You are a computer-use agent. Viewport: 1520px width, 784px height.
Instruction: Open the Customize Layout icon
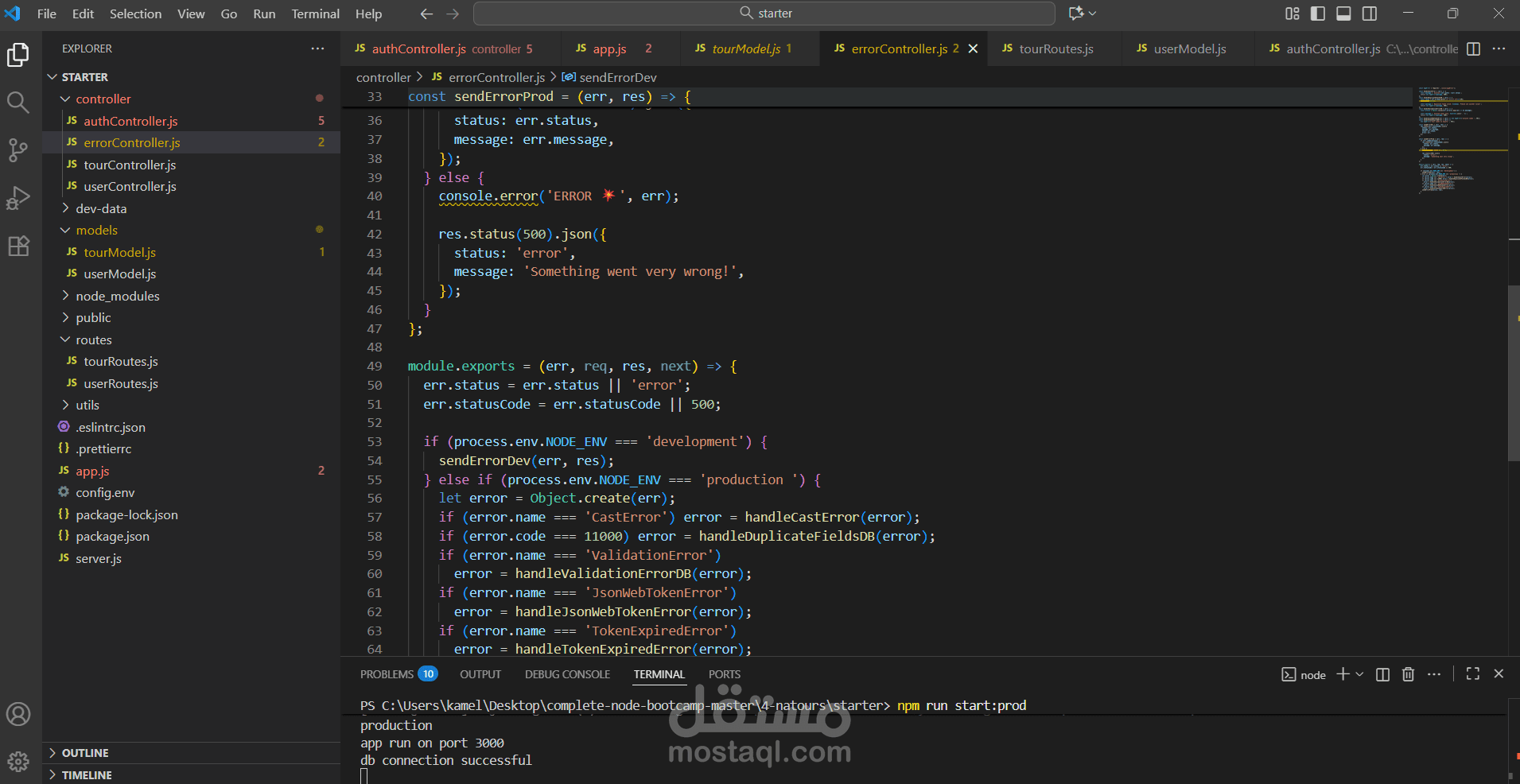tap(1293, 14)
